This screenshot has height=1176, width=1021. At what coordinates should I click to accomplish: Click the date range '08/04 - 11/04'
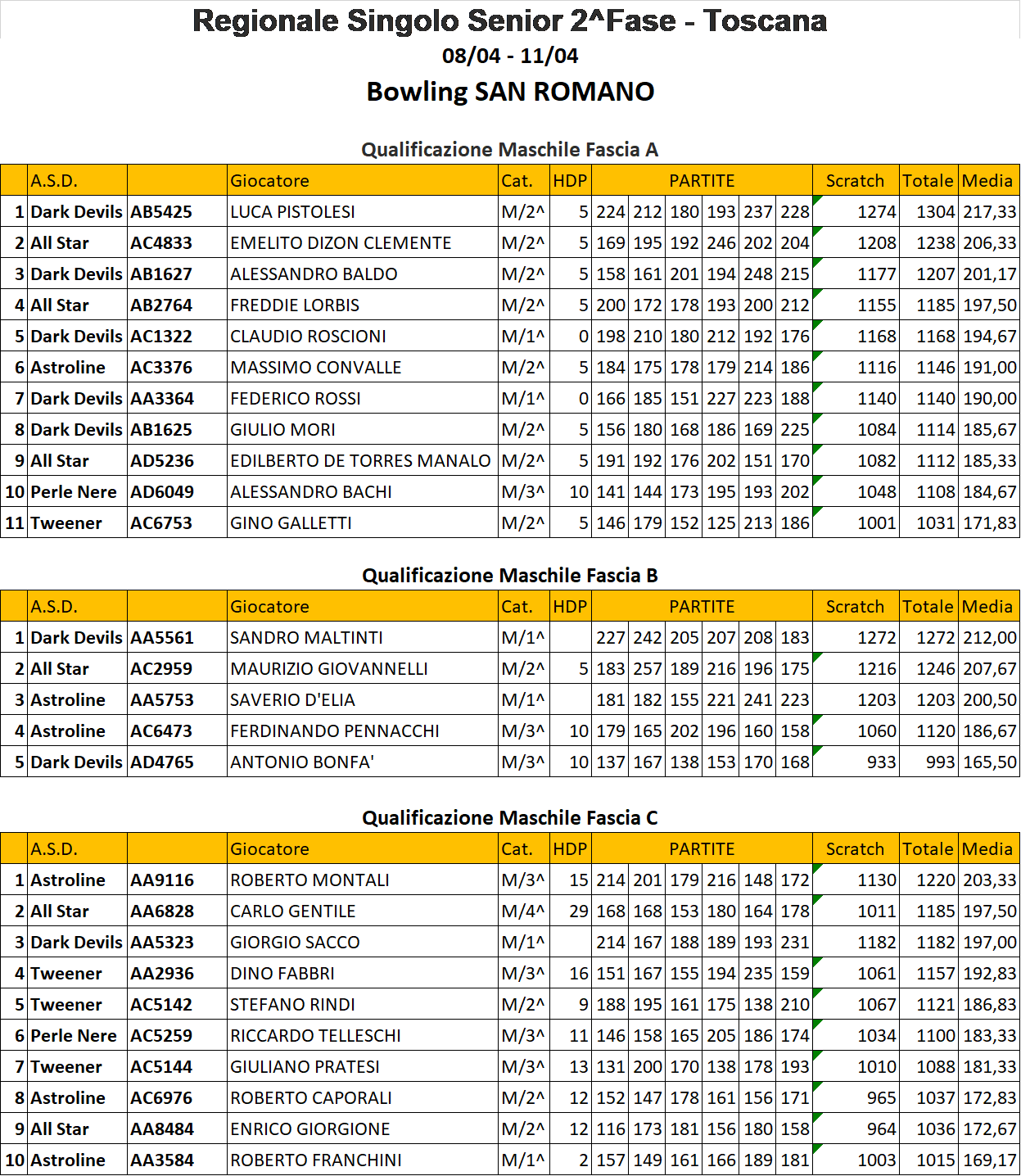pyautogui.click(x=510, y=56)
